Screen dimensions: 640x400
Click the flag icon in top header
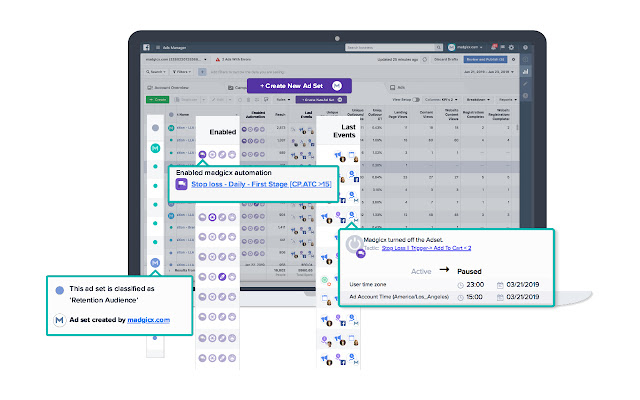coord(502,47)
